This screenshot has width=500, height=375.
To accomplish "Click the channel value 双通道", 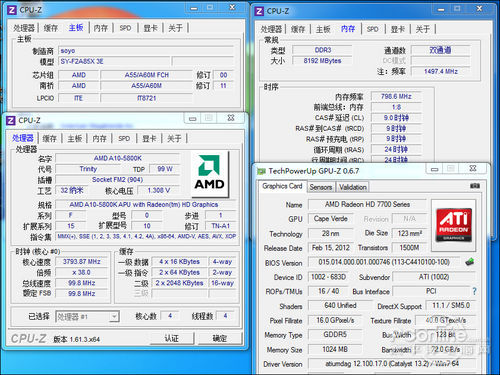I will pos(440,50).
